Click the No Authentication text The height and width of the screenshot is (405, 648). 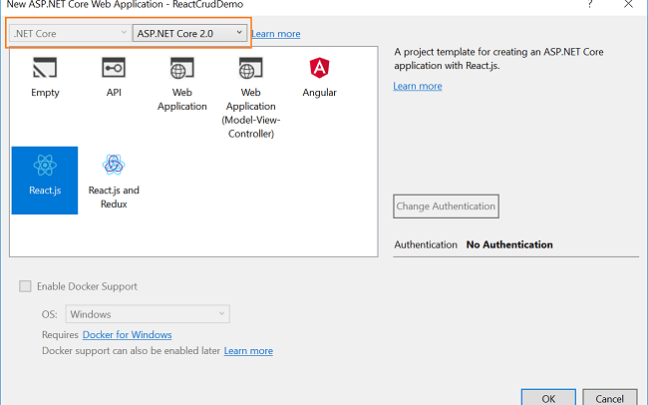tap(509, 245)
